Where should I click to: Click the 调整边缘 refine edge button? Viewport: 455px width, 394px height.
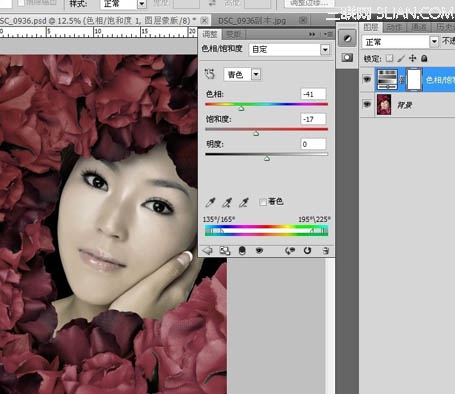309,3
